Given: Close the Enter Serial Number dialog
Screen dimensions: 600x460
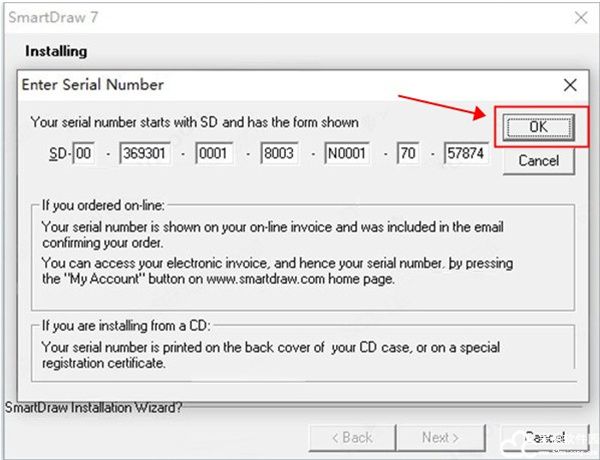Looking at the screenshot, I should [570, 85].
